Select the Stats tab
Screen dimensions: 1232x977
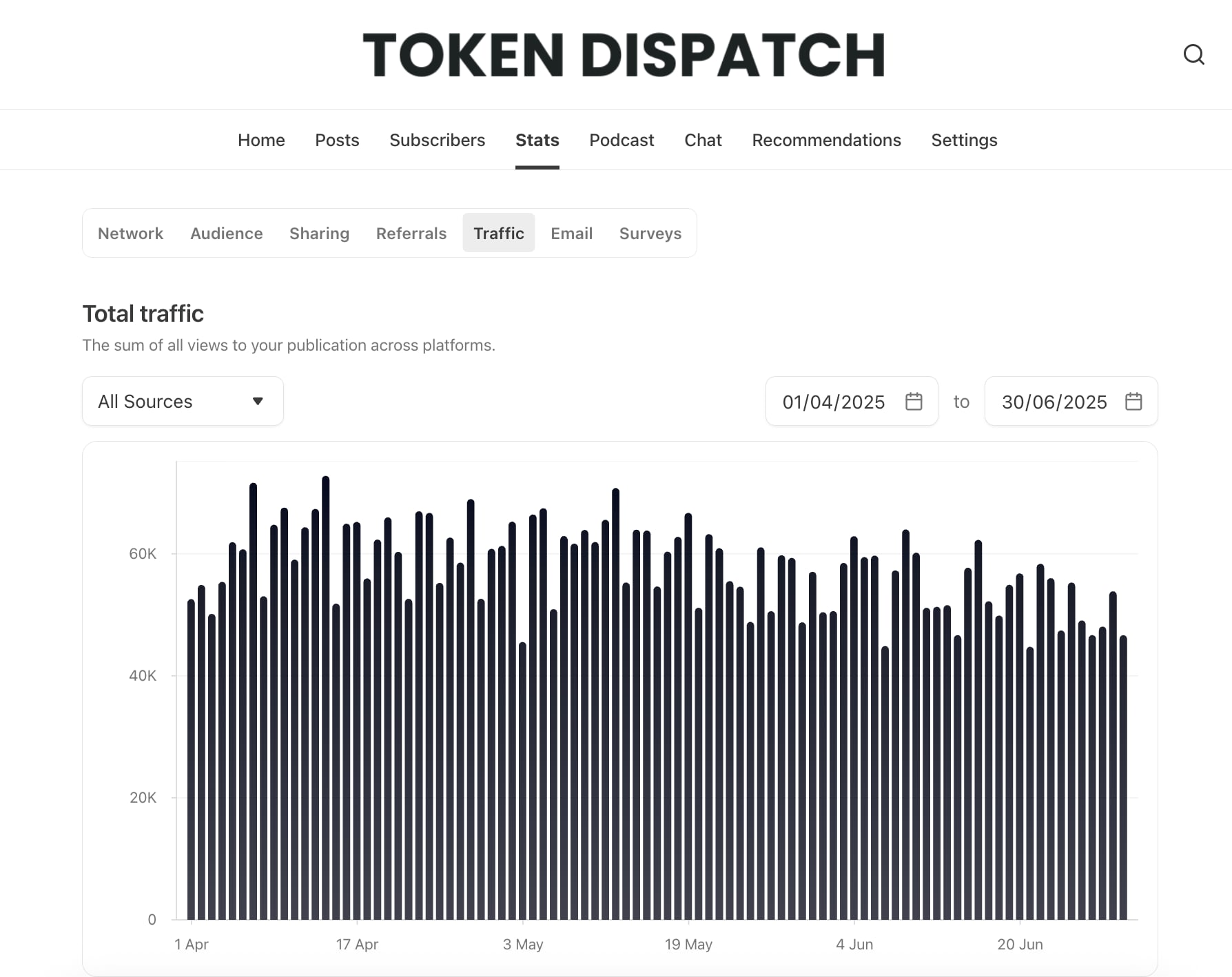coord(537,140)
